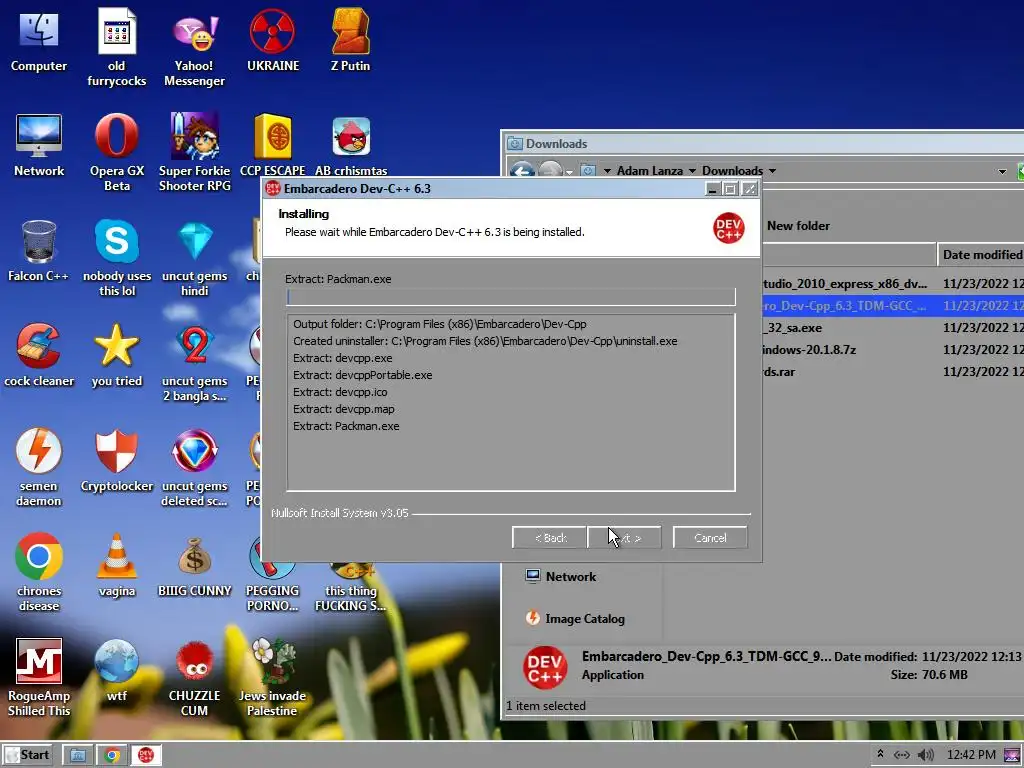1024x768 pixels.
Task: Open the address bar history dropdown
Action: 1002,172
